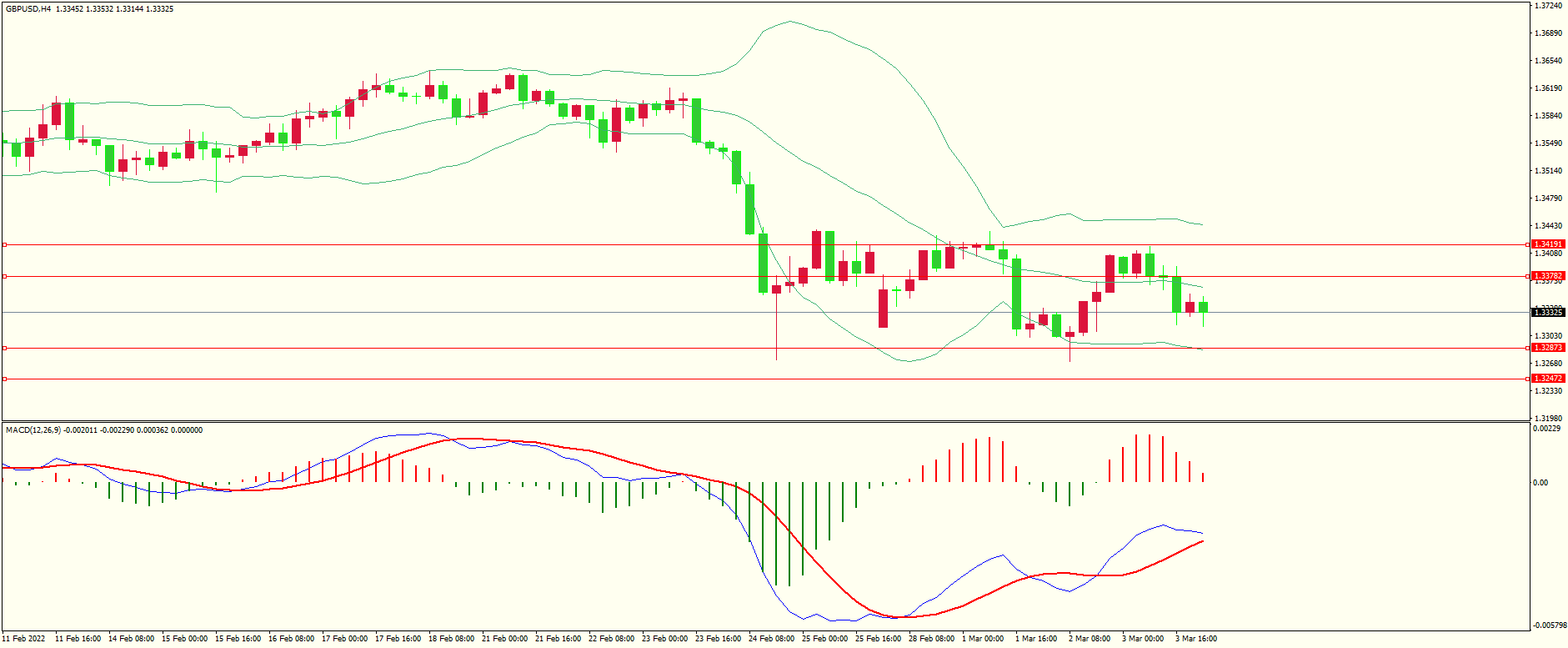Click the 1.32680 price scale label
1568x648 pixels.
[1548, 364]
